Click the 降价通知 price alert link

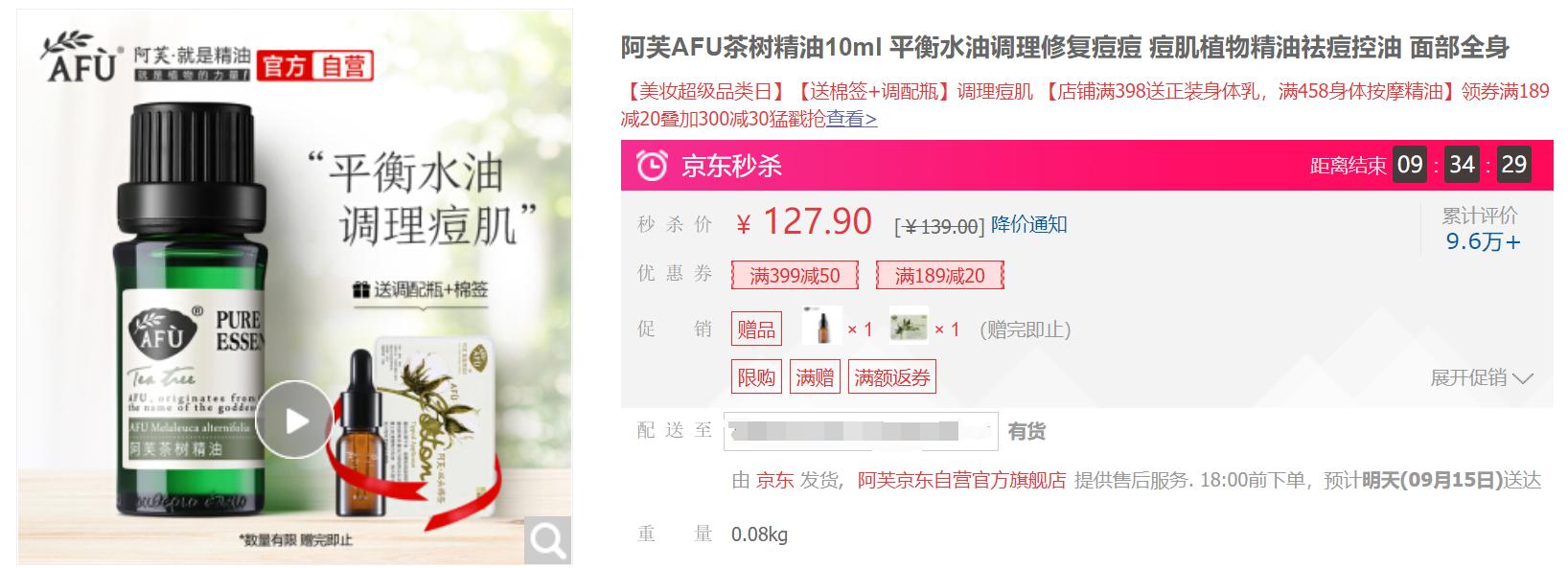[1029, 224]
